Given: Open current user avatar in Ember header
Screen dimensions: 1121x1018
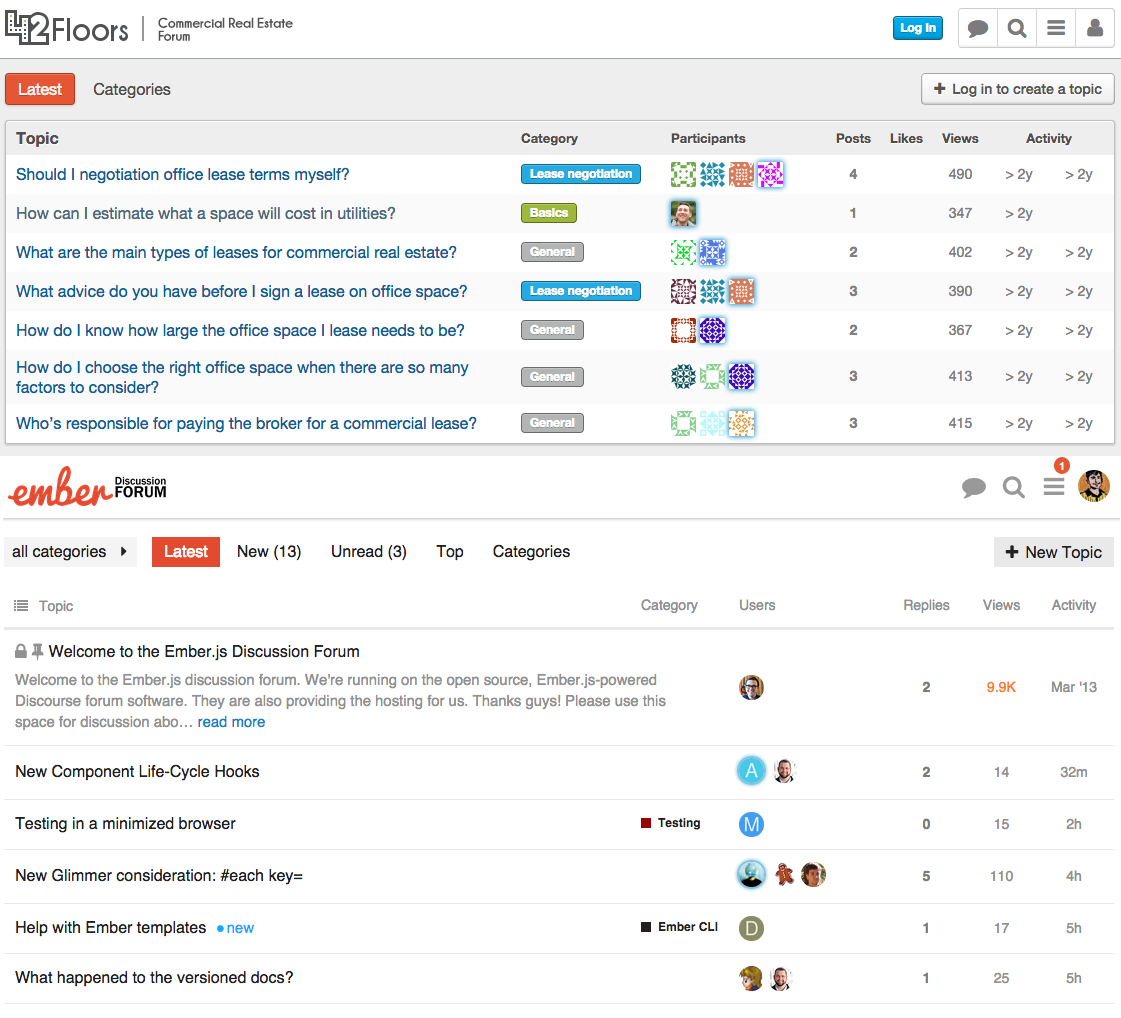Looking at the screenshot, I should click(x=1093, y=486).
